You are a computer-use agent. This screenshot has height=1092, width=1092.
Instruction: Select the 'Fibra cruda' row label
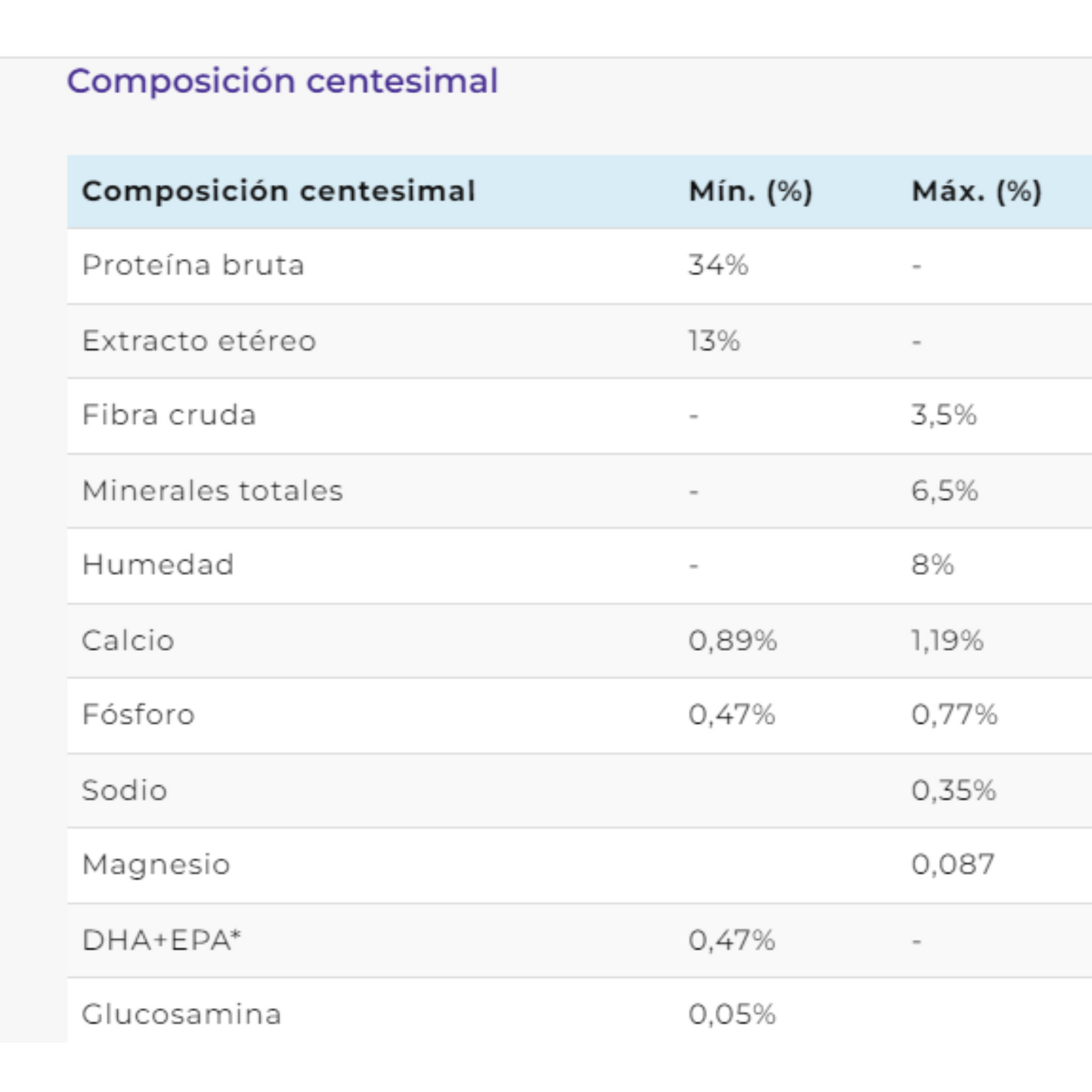coord(169,415)
